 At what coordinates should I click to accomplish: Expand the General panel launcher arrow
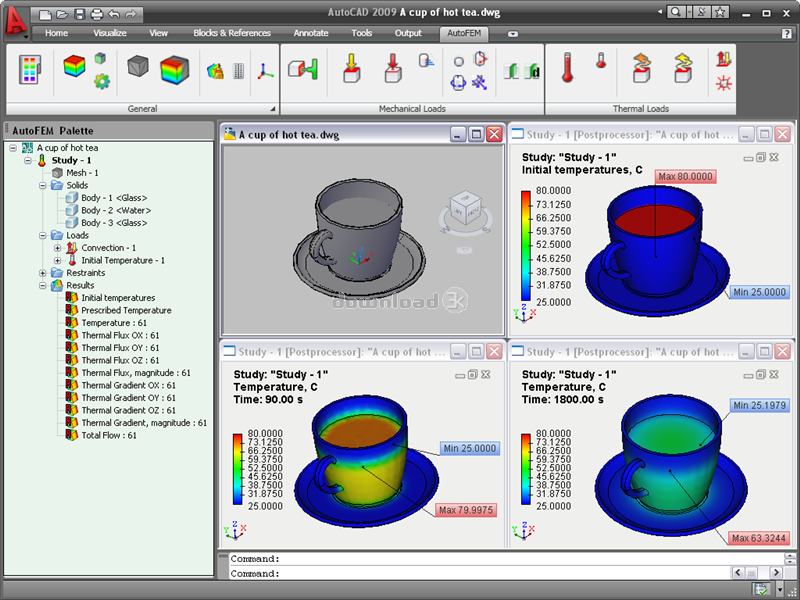(x=272, y=109)
